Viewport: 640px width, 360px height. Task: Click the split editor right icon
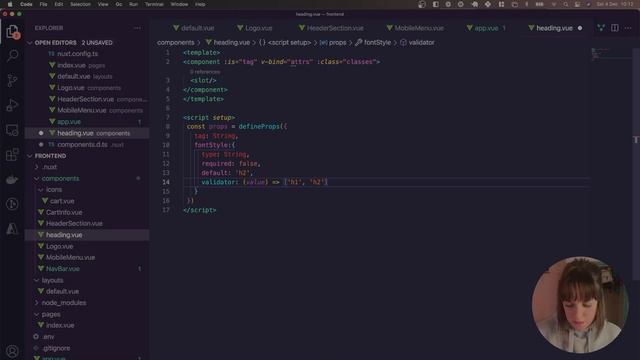click(x=614, y=28)
